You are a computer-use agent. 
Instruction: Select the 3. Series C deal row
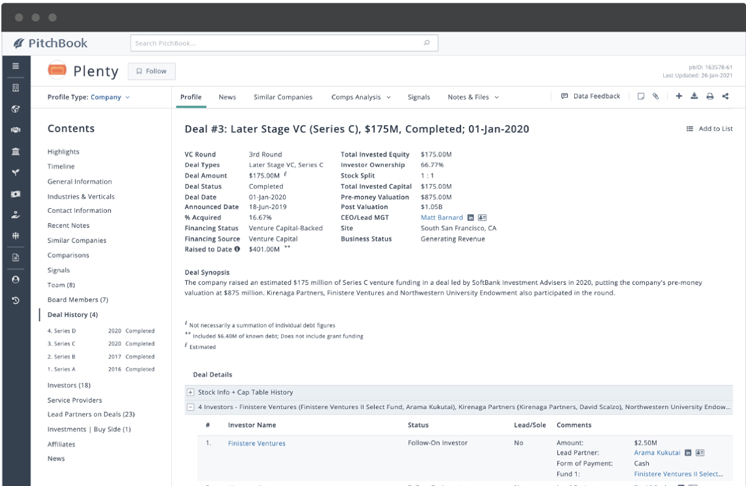tap(101, 344)
